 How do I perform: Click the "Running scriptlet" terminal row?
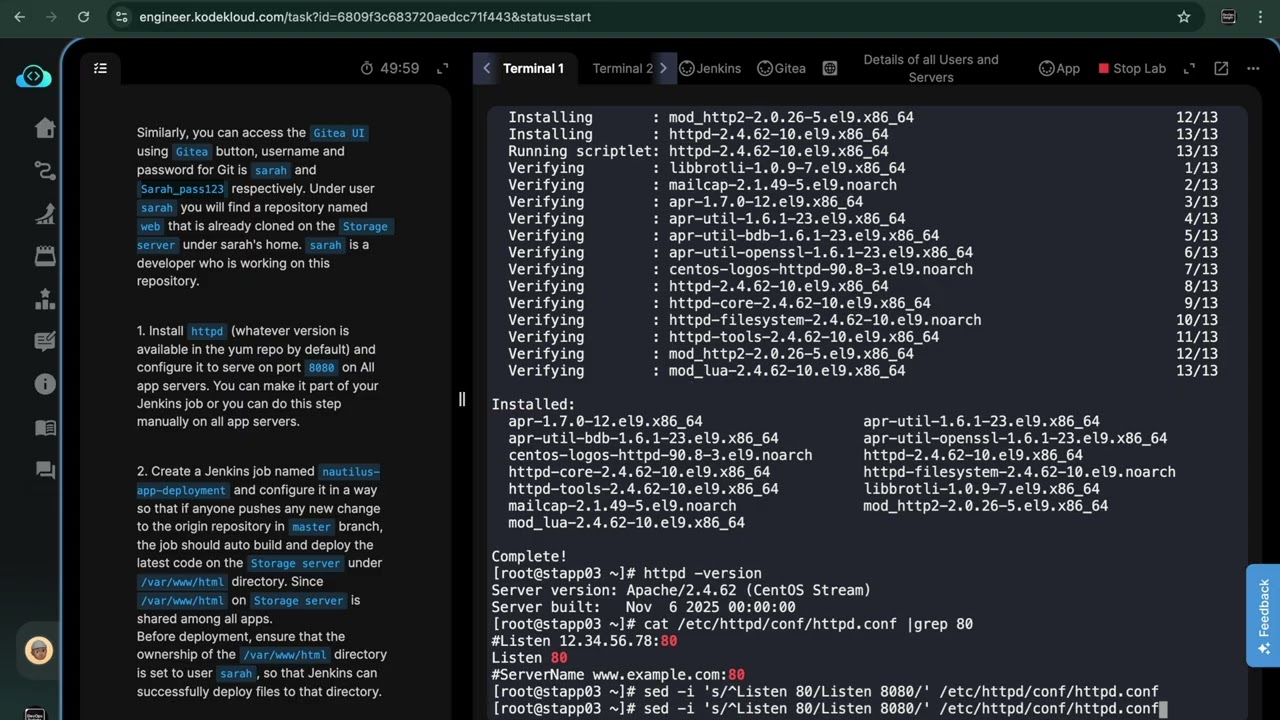click(x=863, y=151)
